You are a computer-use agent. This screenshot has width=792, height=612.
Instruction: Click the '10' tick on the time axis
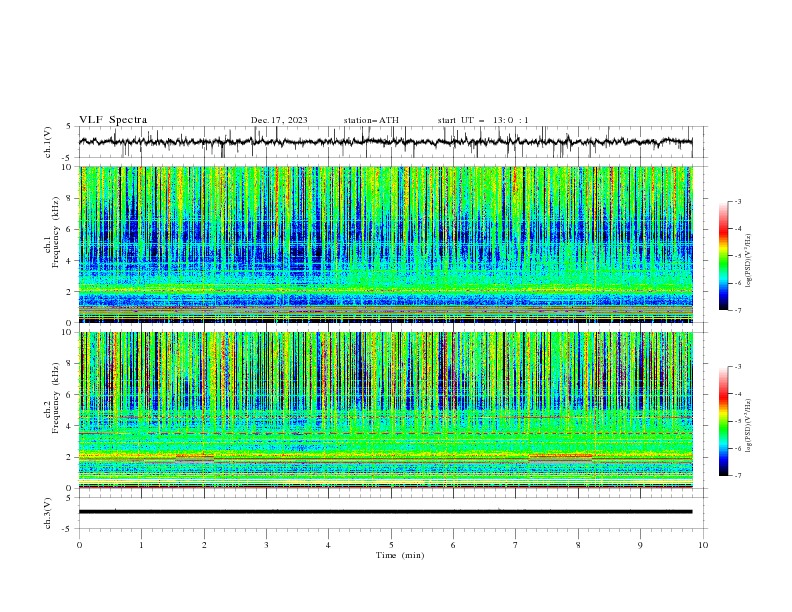(703, 545)
